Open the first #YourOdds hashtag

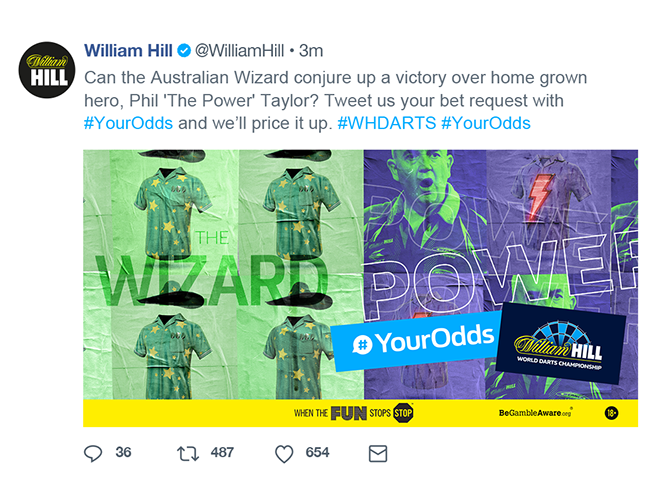(128, 123)
